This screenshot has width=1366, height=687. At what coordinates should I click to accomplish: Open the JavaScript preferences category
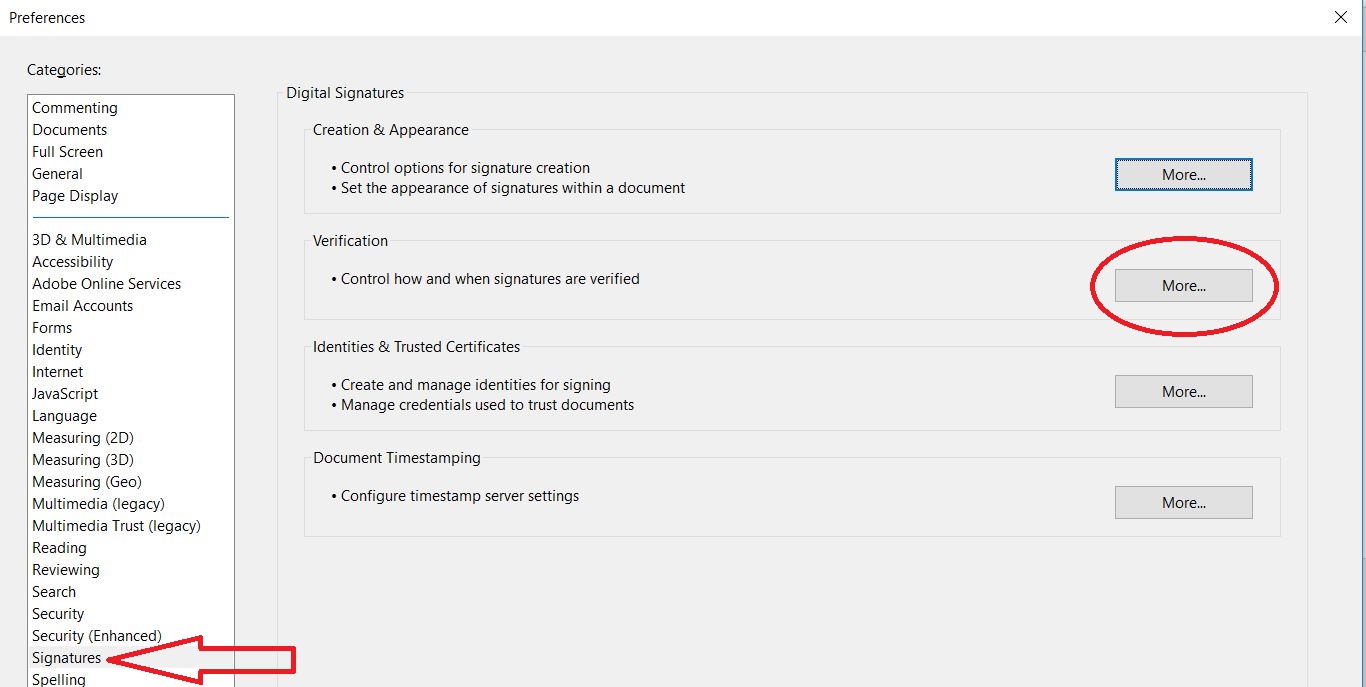pos(65,394)
